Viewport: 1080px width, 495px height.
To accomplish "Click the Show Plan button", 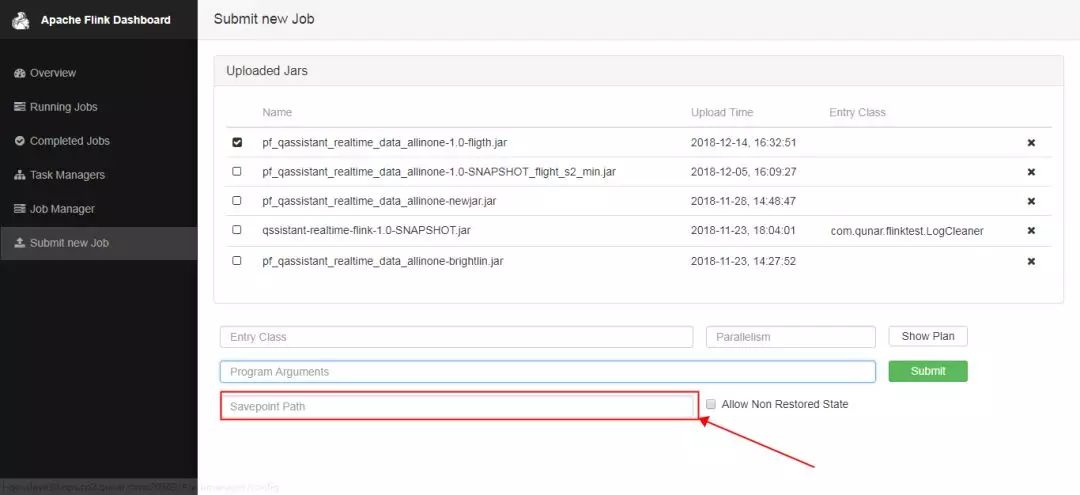I will [x=928, y=336].
